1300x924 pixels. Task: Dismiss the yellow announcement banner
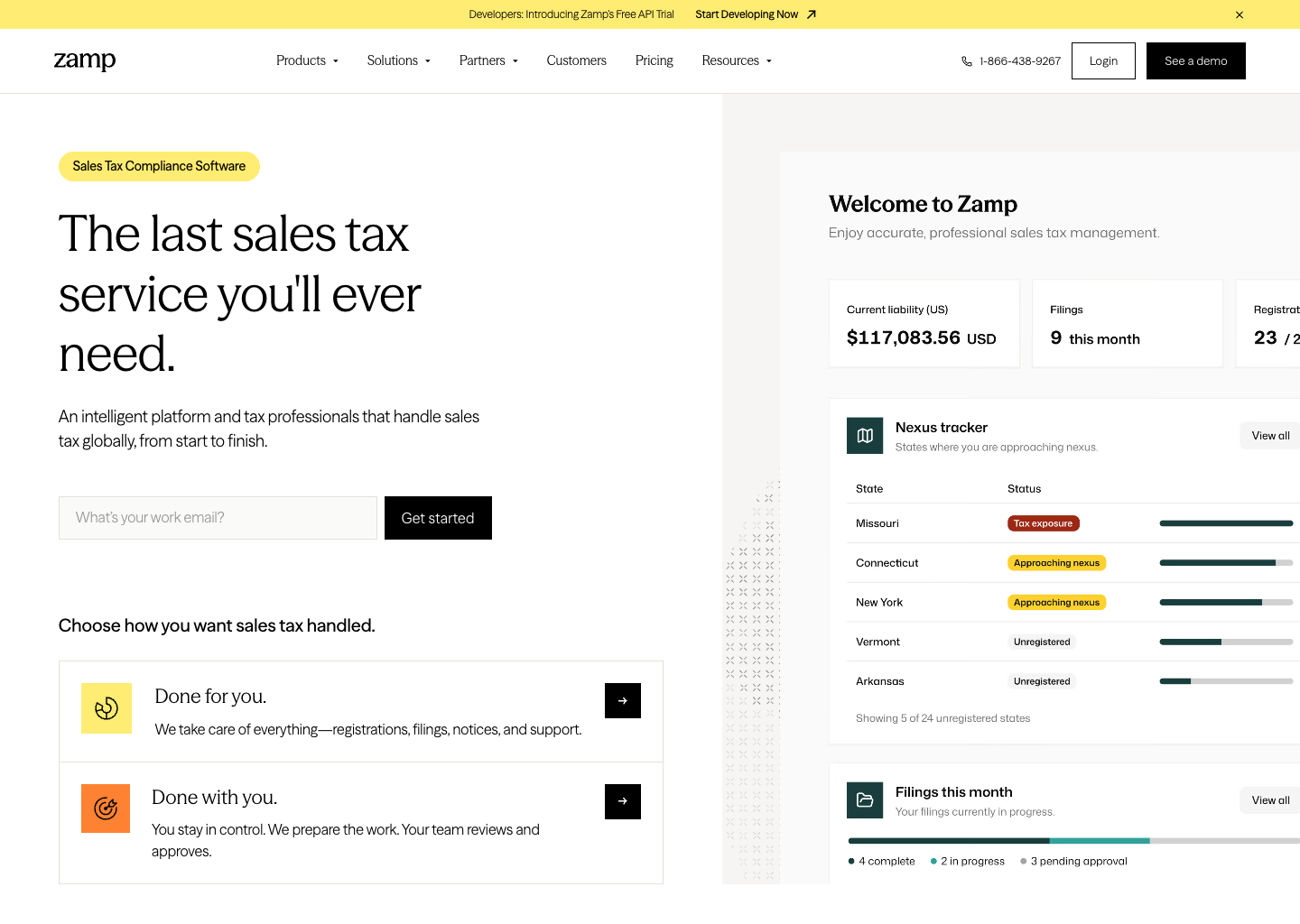[1240, 14]
